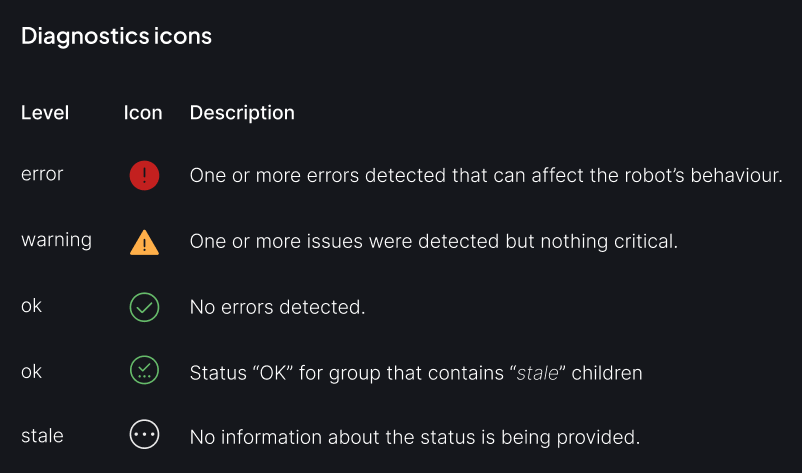Image resolution: width=802 pixels, height=473 pixels.
Task: Select the "ok" label in the "No errors detected" row
Action: [32, 306]
